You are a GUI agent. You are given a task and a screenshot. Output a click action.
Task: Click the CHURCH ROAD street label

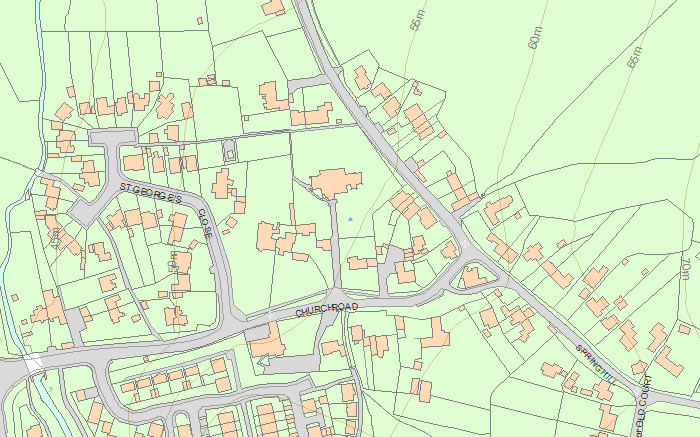click(x=327, y=308)
